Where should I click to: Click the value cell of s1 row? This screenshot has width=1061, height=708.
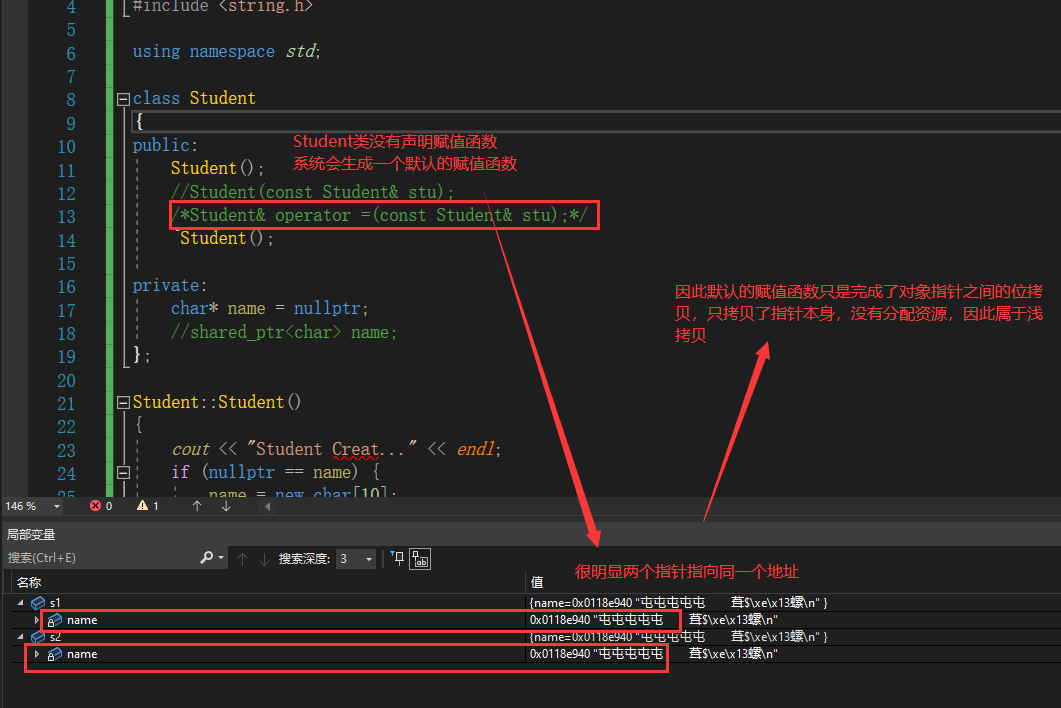coord(678,602)
